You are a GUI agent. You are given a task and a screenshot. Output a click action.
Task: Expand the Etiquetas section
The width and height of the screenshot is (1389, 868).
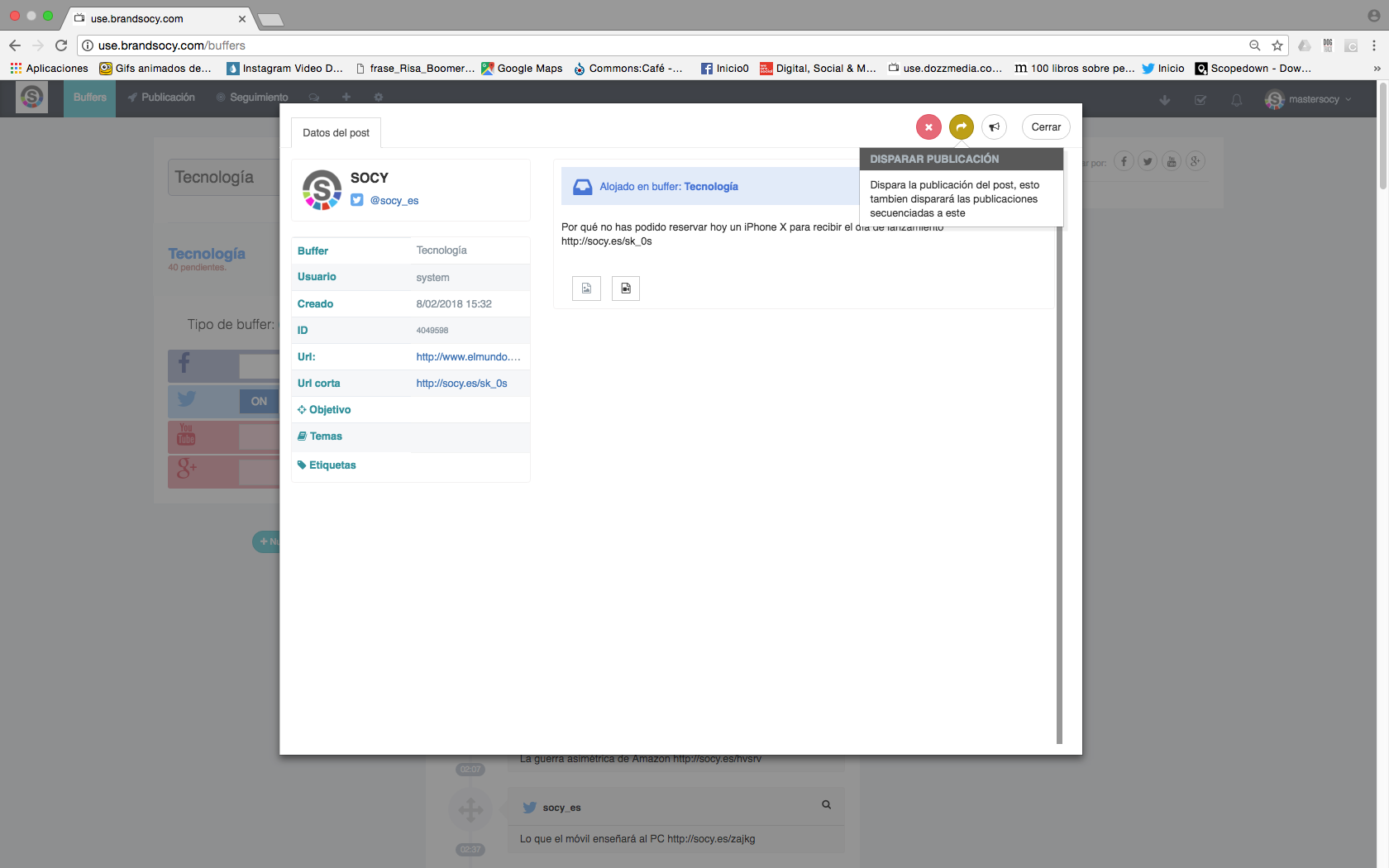(327, 465)
